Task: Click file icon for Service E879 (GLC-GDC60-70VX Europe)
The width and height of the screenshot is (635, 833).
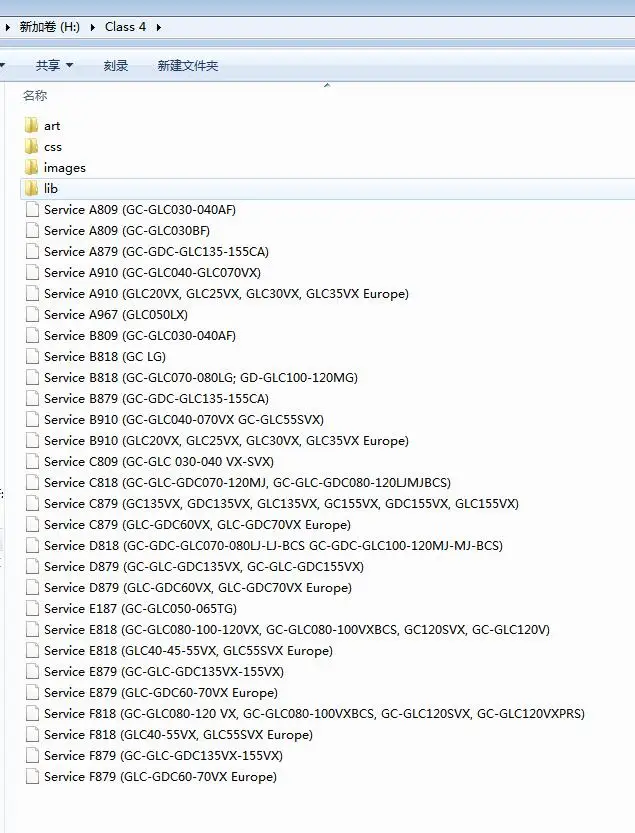Action: tap(32, 692)
